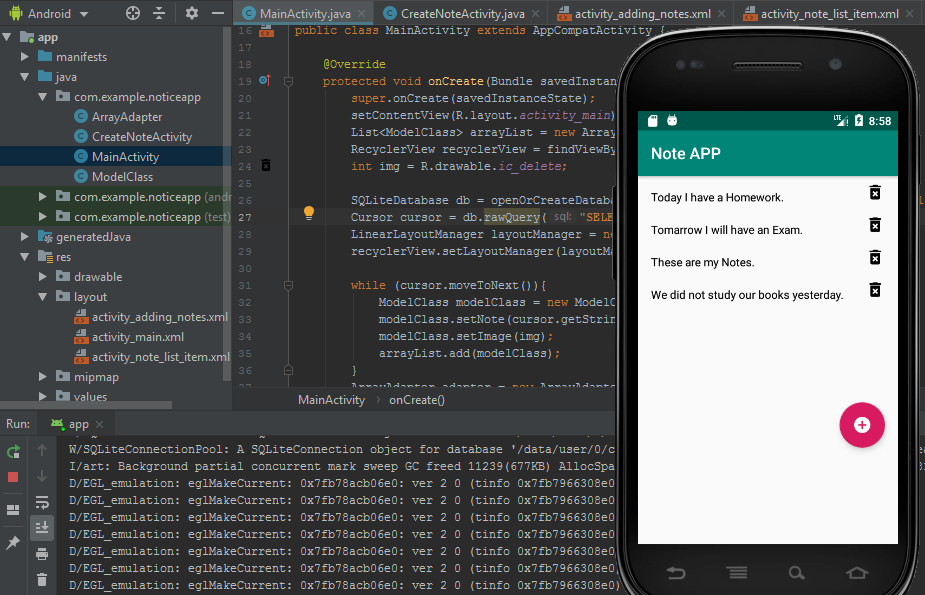This screenshot has height=595, width=925.
Task: Toggle scroll to end in Run console
Action: tap(42, 527)
